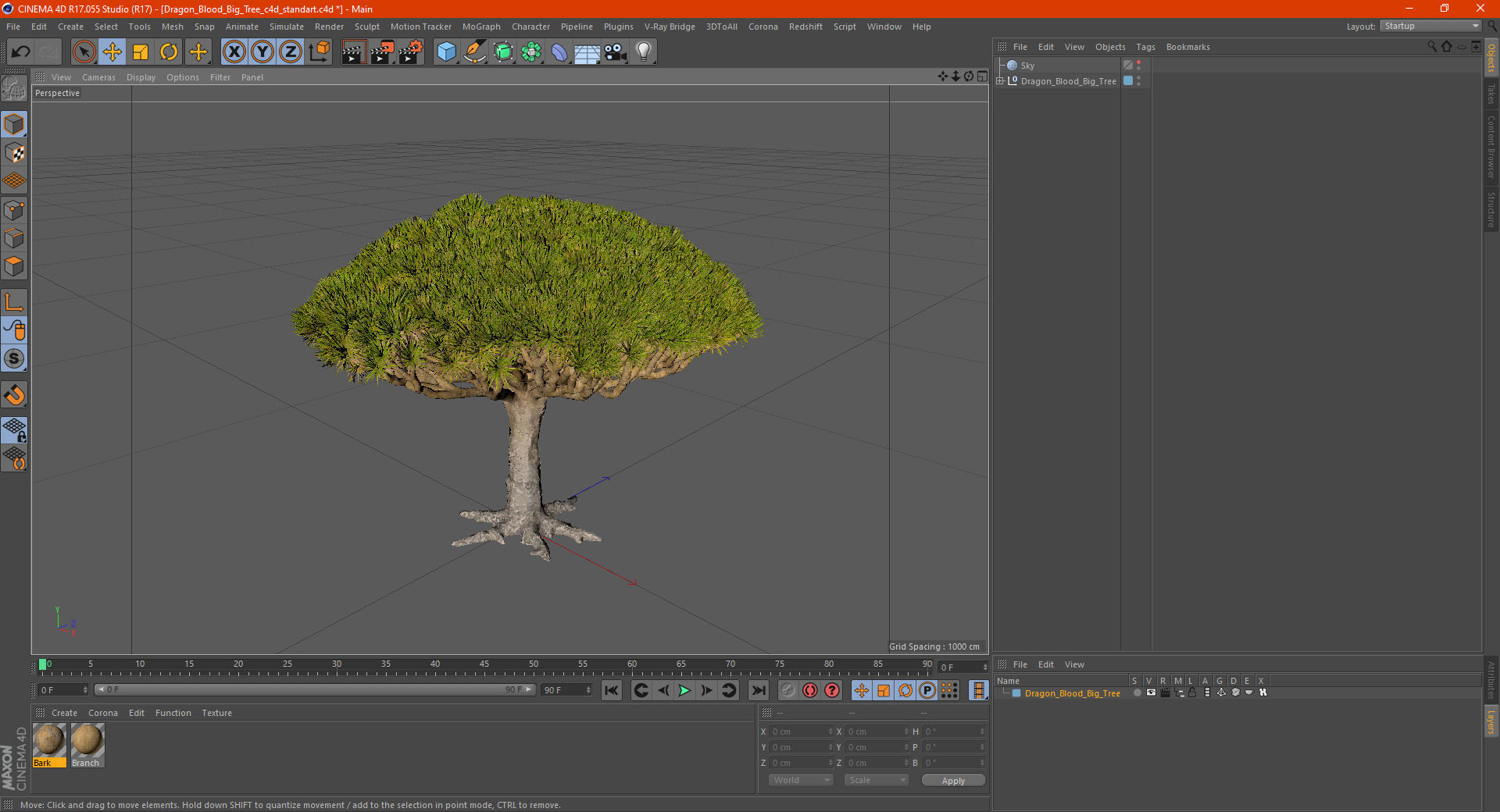Expand the Dragon_Blood_Big_Tree object hierarchy
The image size is (1500, 812).
tap(999, 81)
